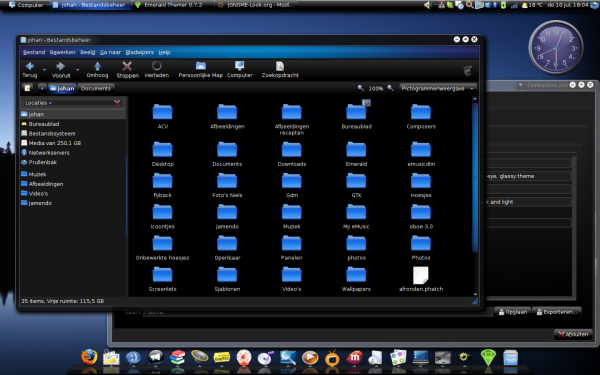This screenshot has height=375, width=600.
Task: Select Netwerkservers in sidebar
Action: 73,153
